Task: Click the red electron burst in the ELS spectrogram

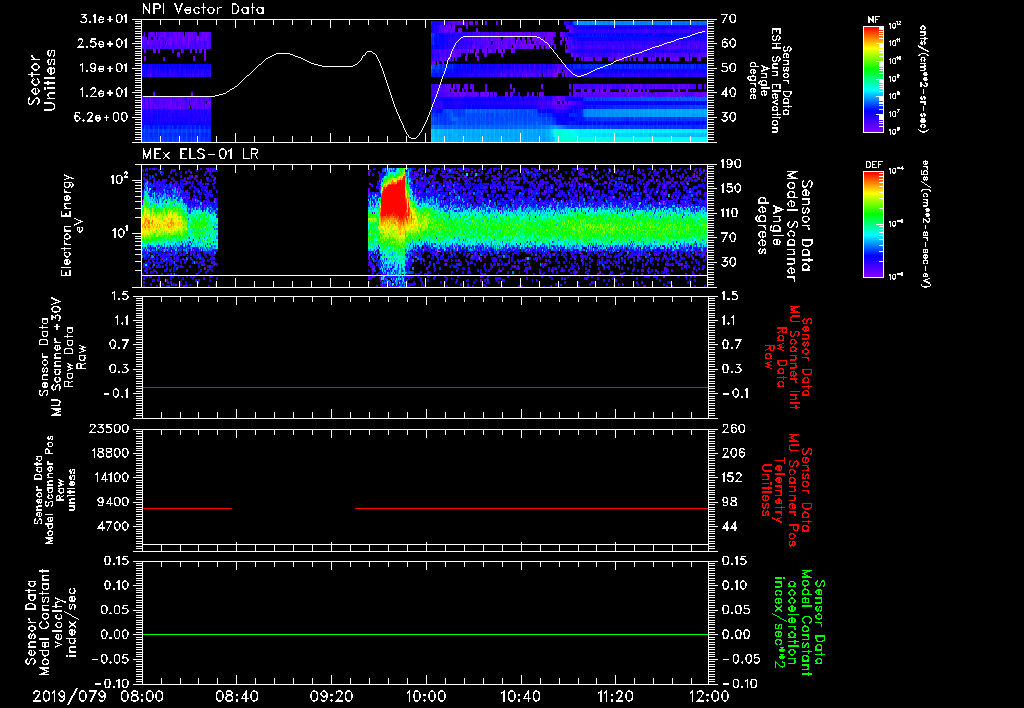Action: click(393, 199)
